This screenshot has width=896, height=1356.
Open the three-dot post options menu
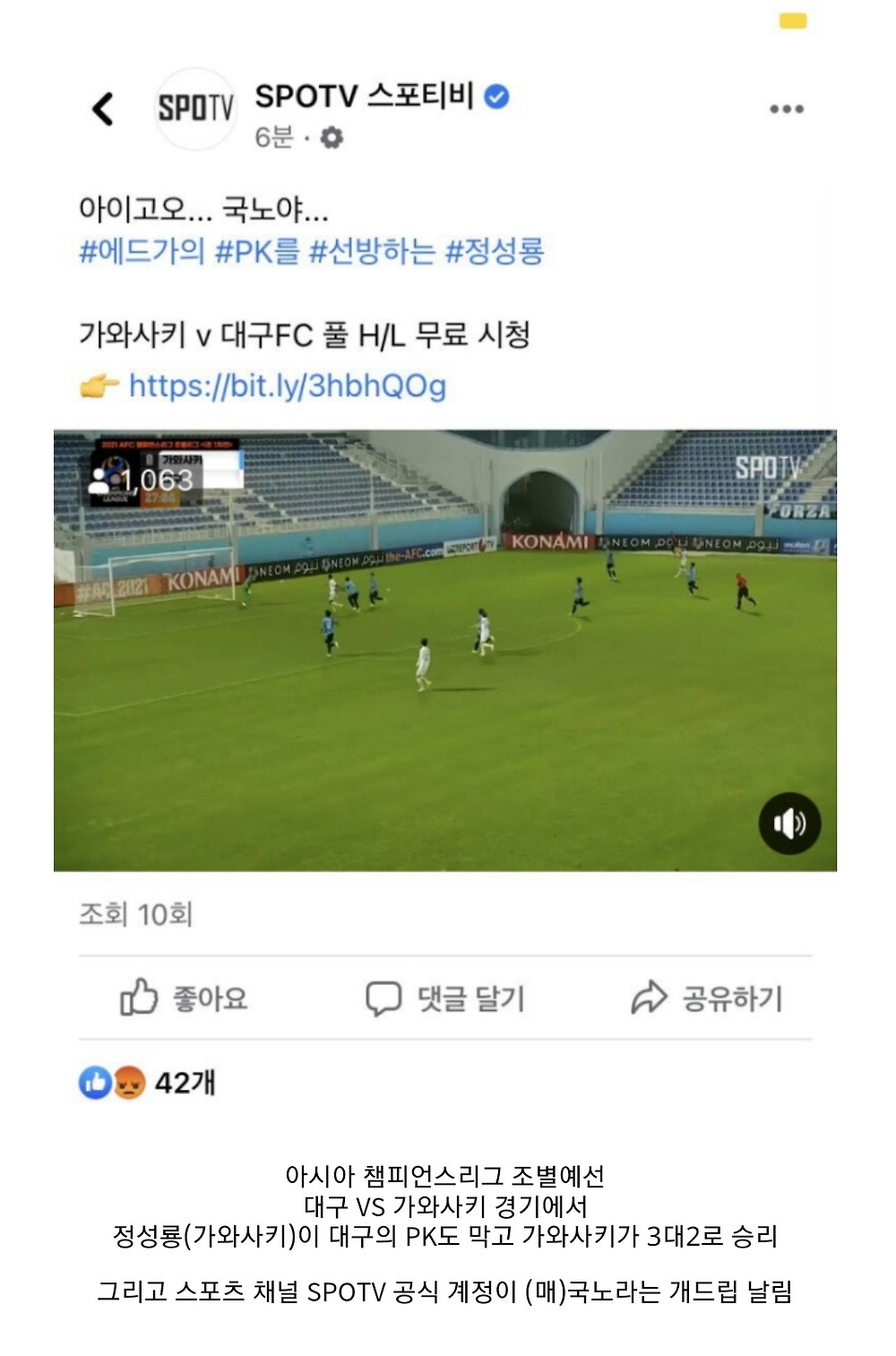pyautogui.click(x=786, y=109)
